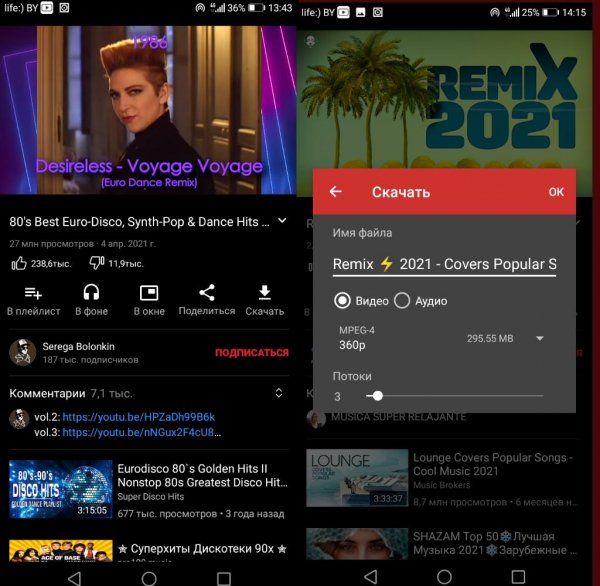The image size is (600, 586).
Task: Tap Android home button on left phone
Action: pos(149,578)
